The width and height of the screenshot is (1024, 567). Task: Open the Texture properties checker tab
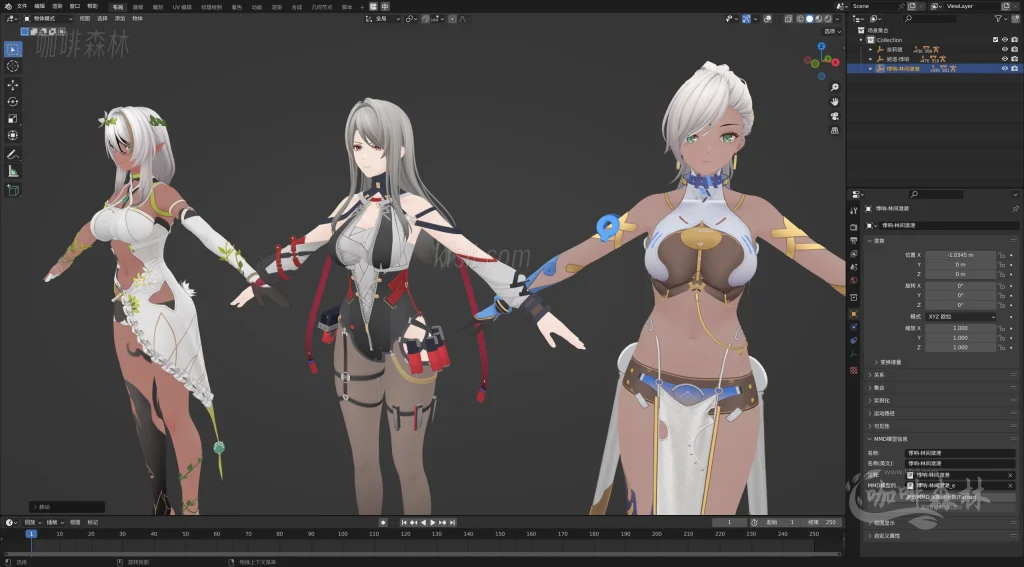click(x=854, y=370)
